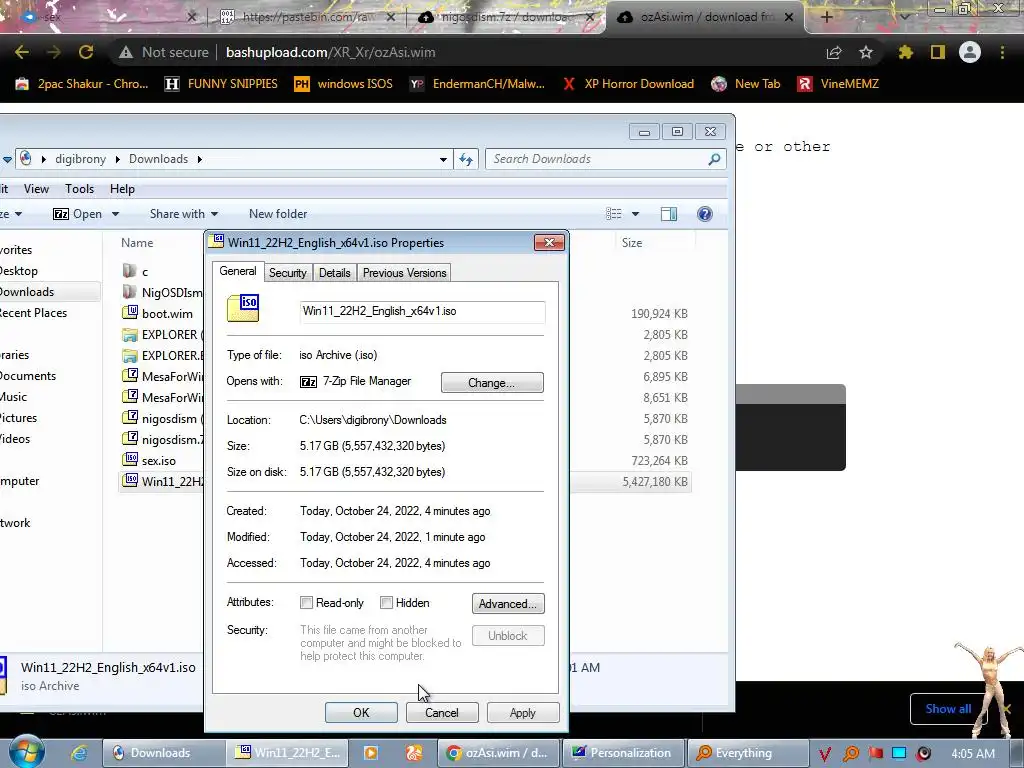
Task: Go back in Chrome browser
Action: pyautogui.click(x=22, y=52)
